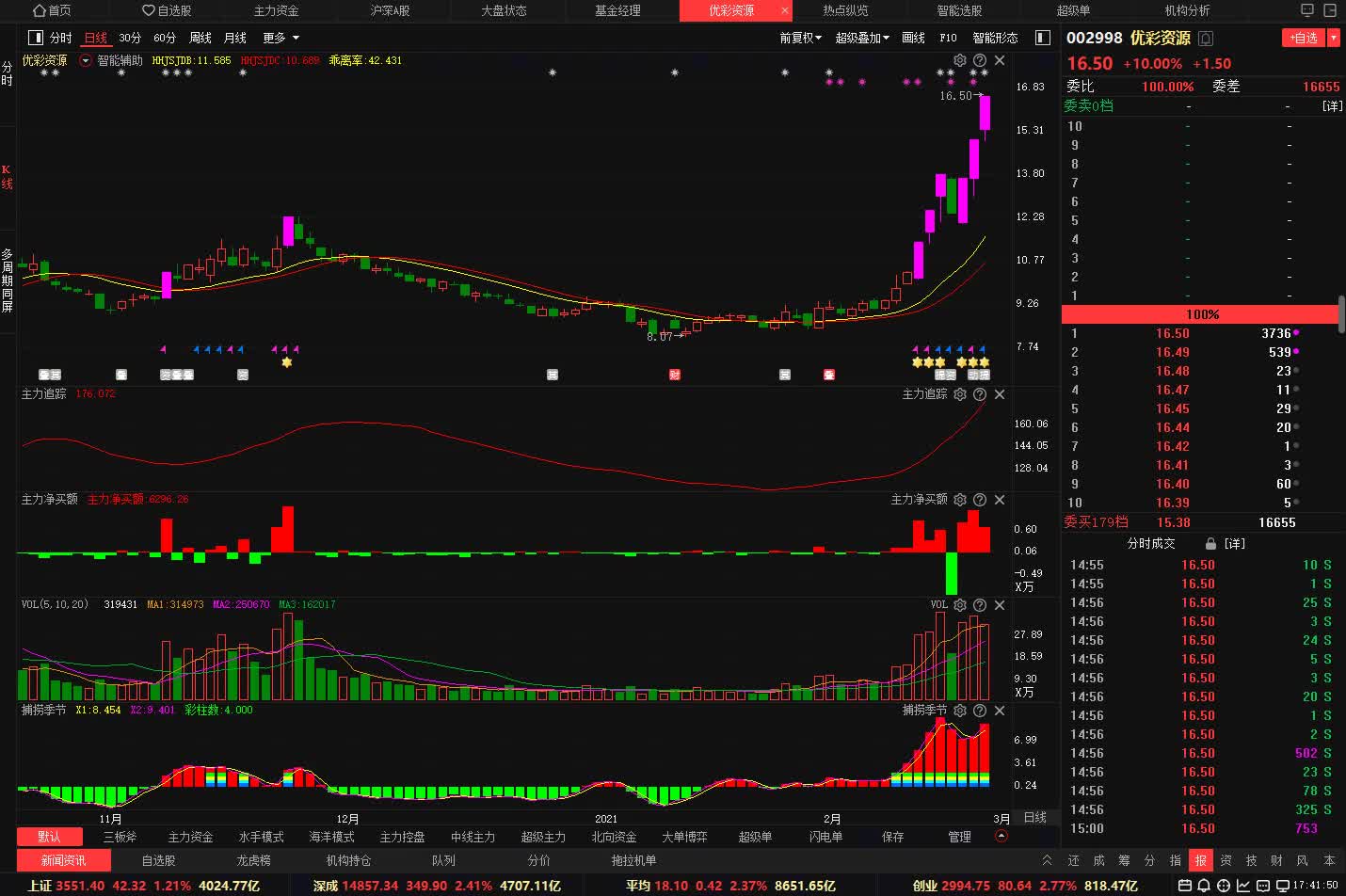Click the right quote panel scrollbar
Screen dimensions: 1346x896
coord(1341,314)
